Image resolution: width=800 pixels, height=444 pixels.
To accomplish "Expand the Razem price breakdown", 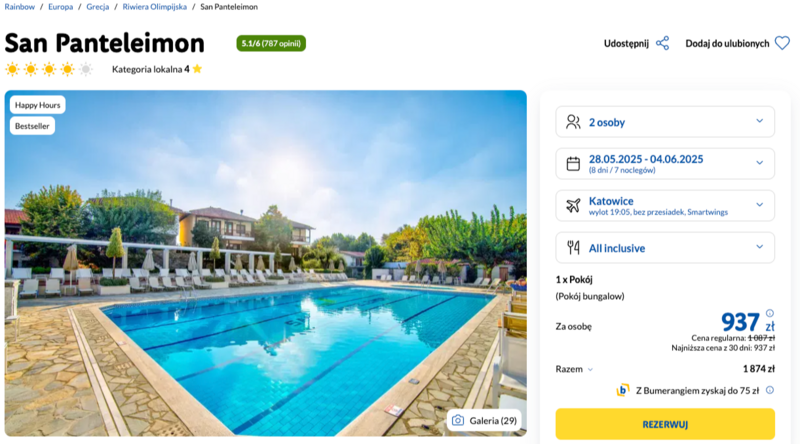I will point(574,369).
